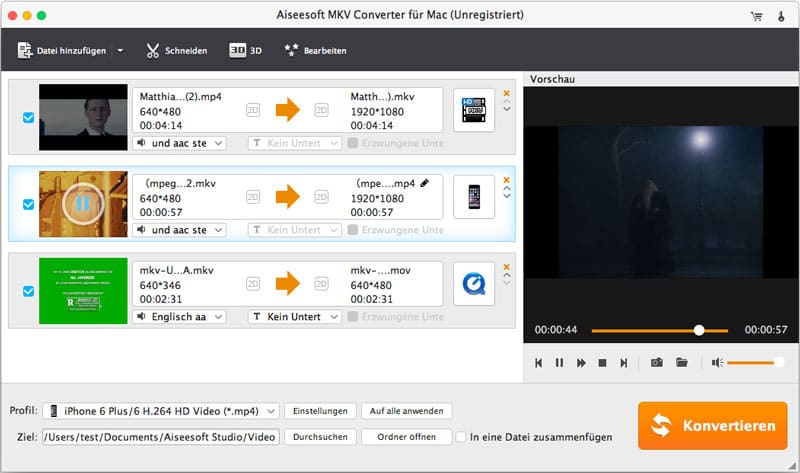Open the Schneiden clip tool
Image resolution: width=800 pixels, height=473 pixels.
click(177, 51)
